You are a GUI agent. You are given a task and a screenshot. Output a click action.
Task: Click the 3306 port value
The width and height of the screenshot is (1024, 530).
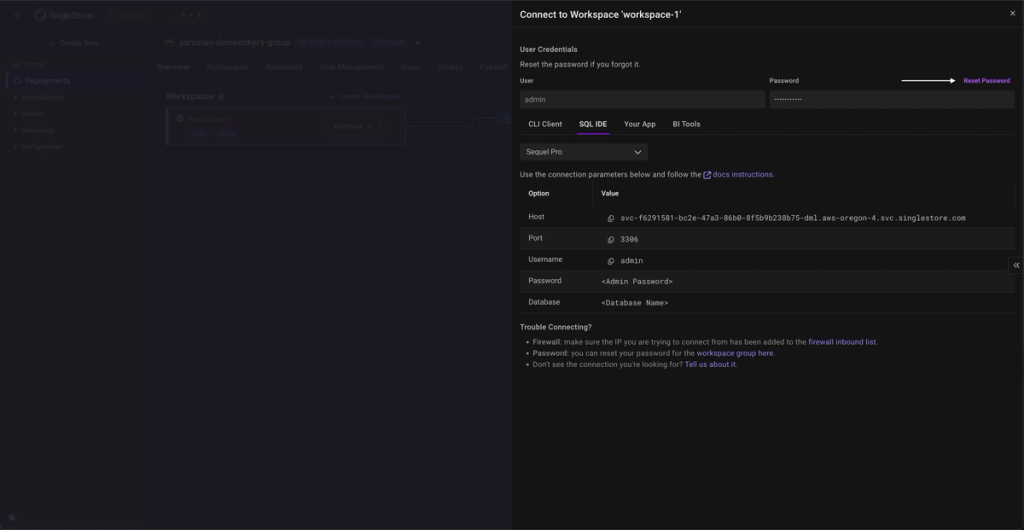[x=629, y=240]
